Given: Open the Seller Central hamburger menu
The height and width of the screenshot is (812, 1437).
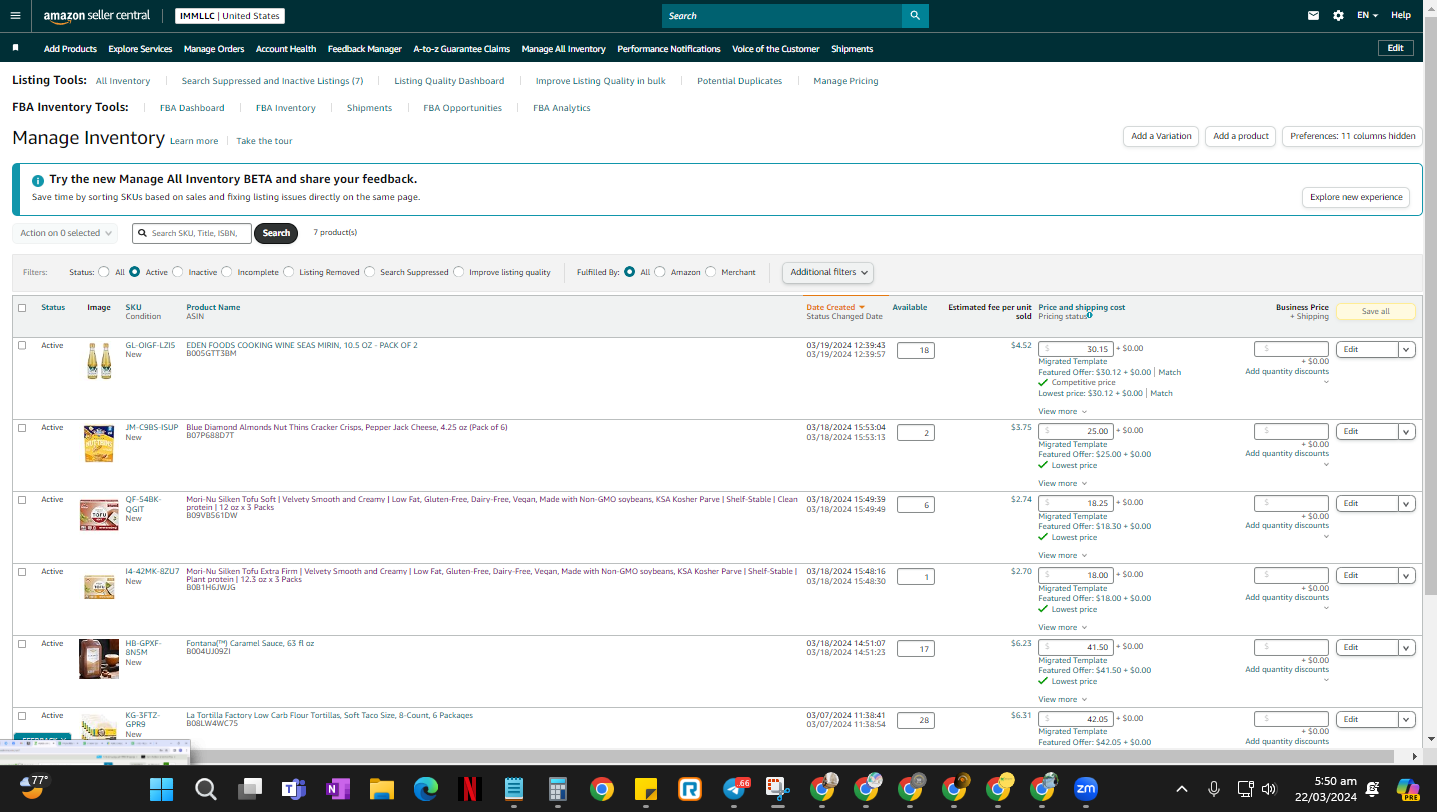Looking at the screenshot, I should click(15, 16).
